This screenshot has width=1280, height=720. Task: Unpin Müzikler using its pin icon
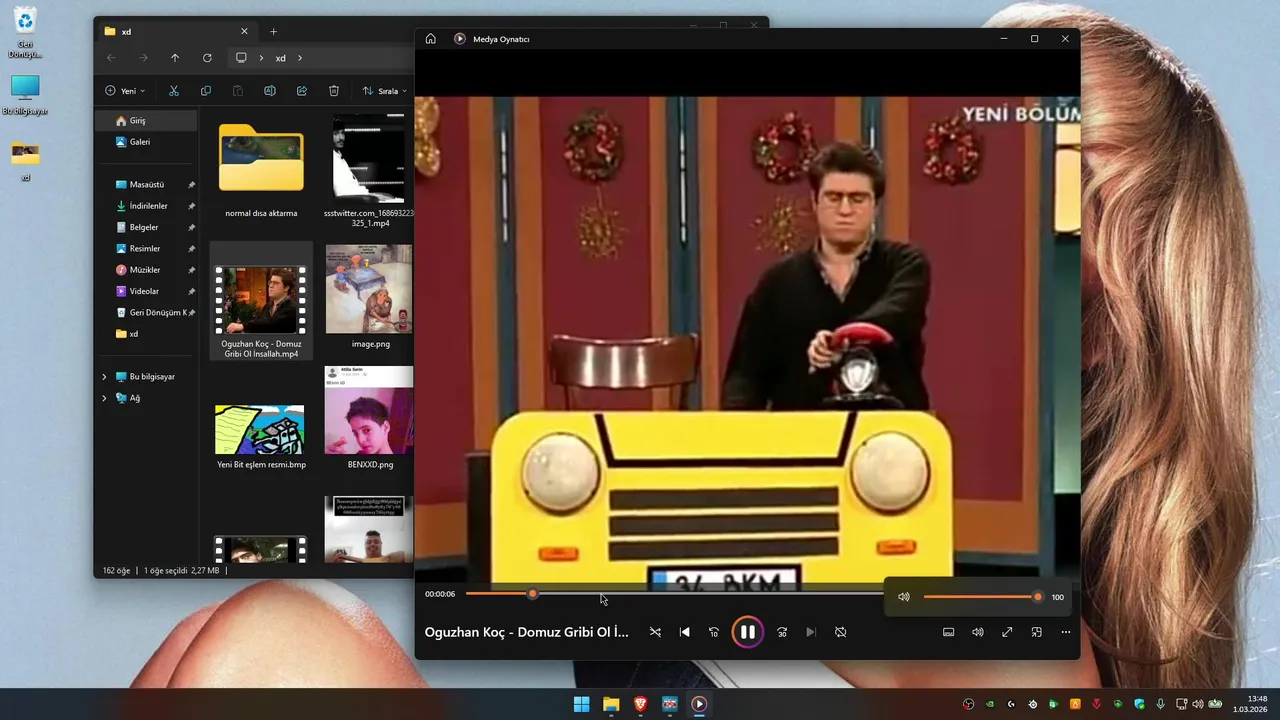191,270
